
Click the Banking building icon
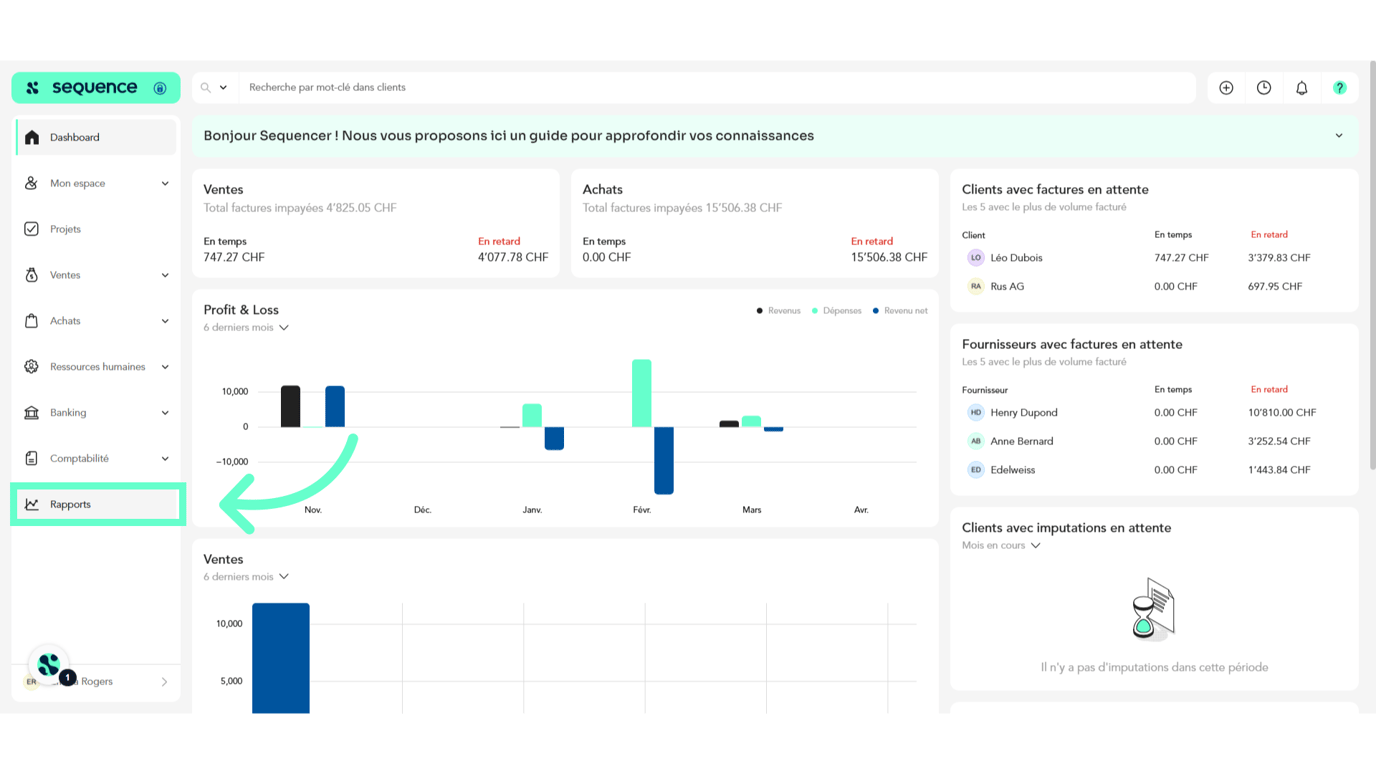point(32,413)
